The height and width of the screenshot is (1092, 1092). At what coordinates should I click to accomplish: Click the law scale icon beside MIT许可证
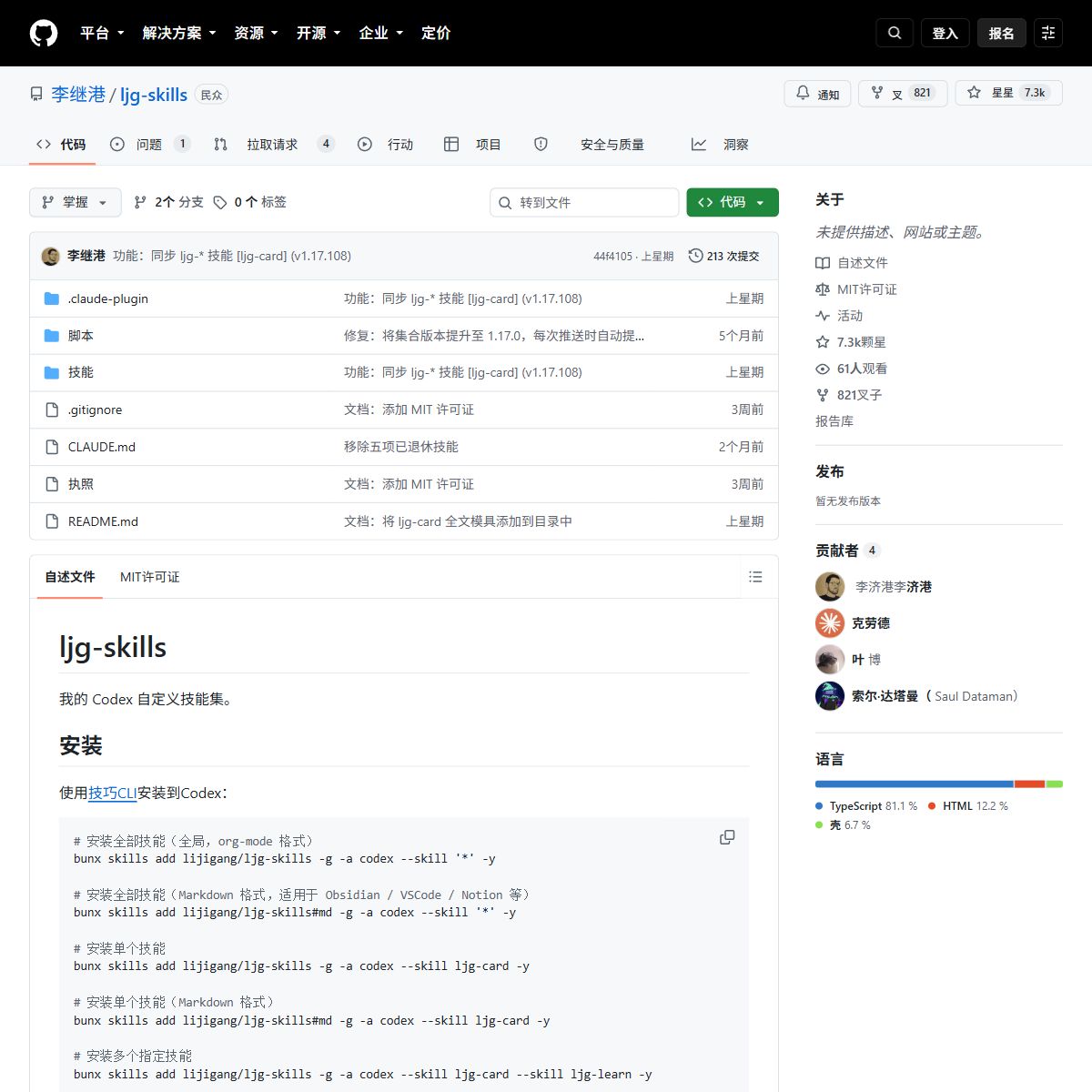823,289
